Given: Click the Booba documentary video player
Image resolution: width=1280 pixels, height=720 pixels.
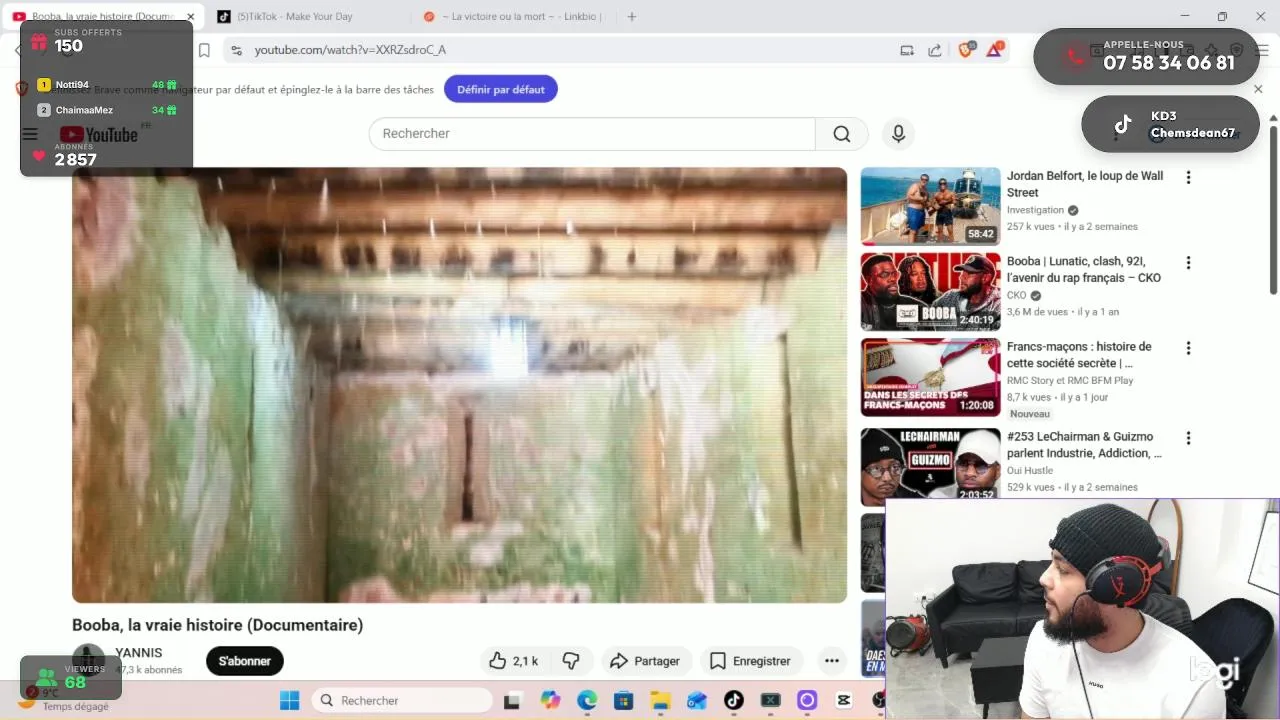Looking at the screenshot, I should coord(459,385).
